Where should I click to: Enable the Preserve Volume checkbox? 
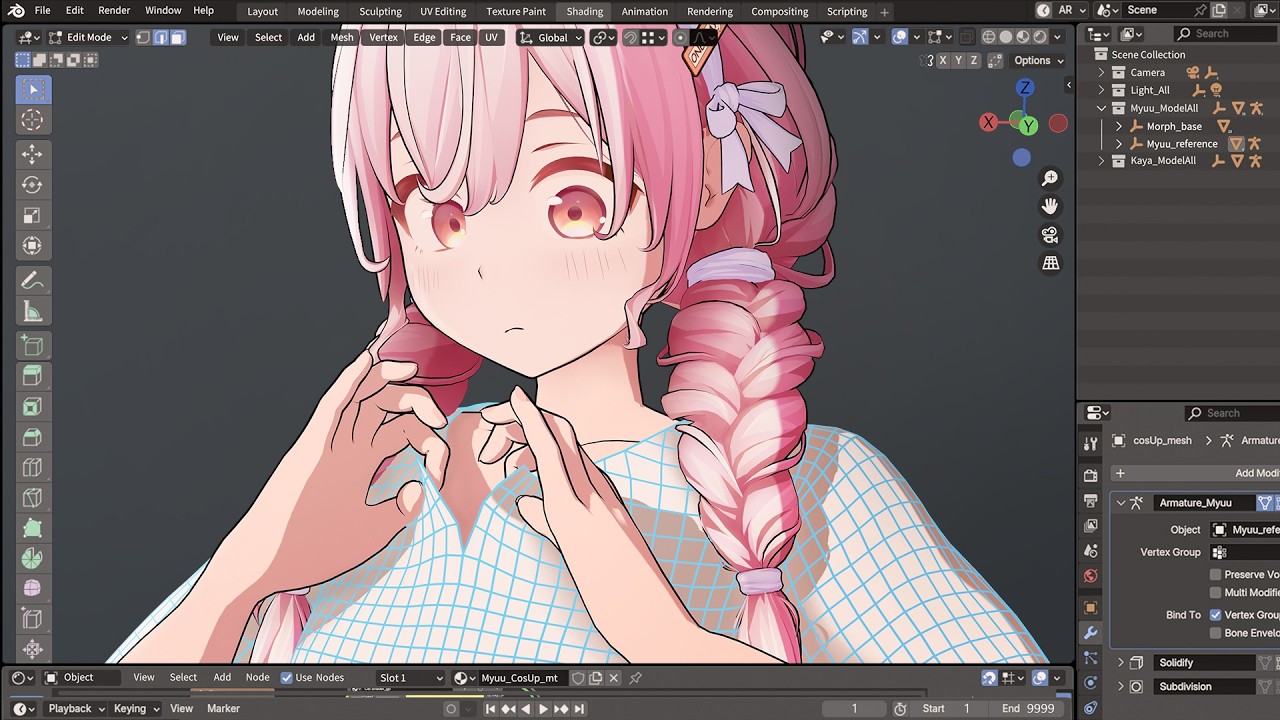pos(1216,575)
